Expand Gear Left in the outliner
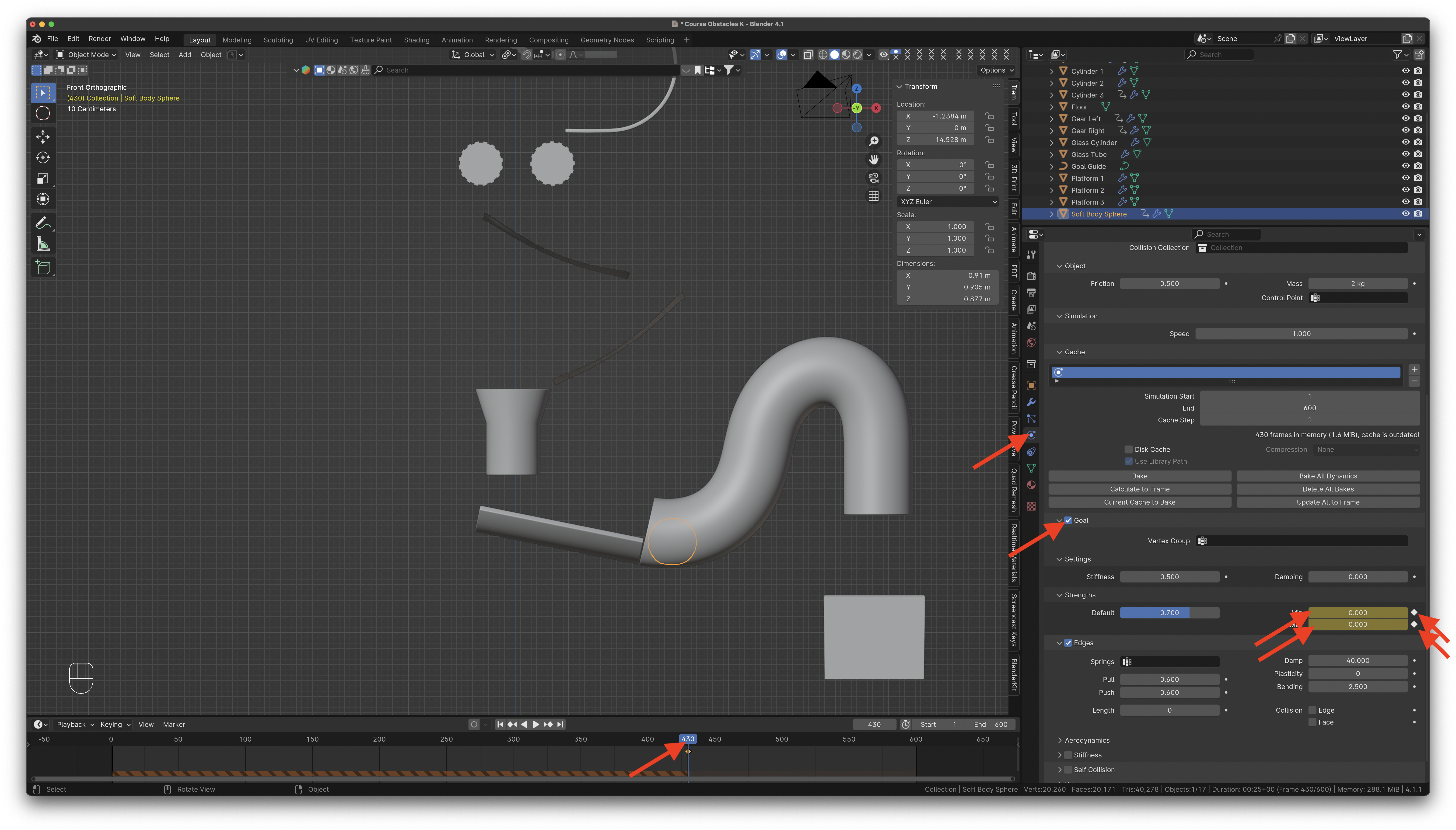Viewport: 1456px width, 830px height. point(1052,119)
